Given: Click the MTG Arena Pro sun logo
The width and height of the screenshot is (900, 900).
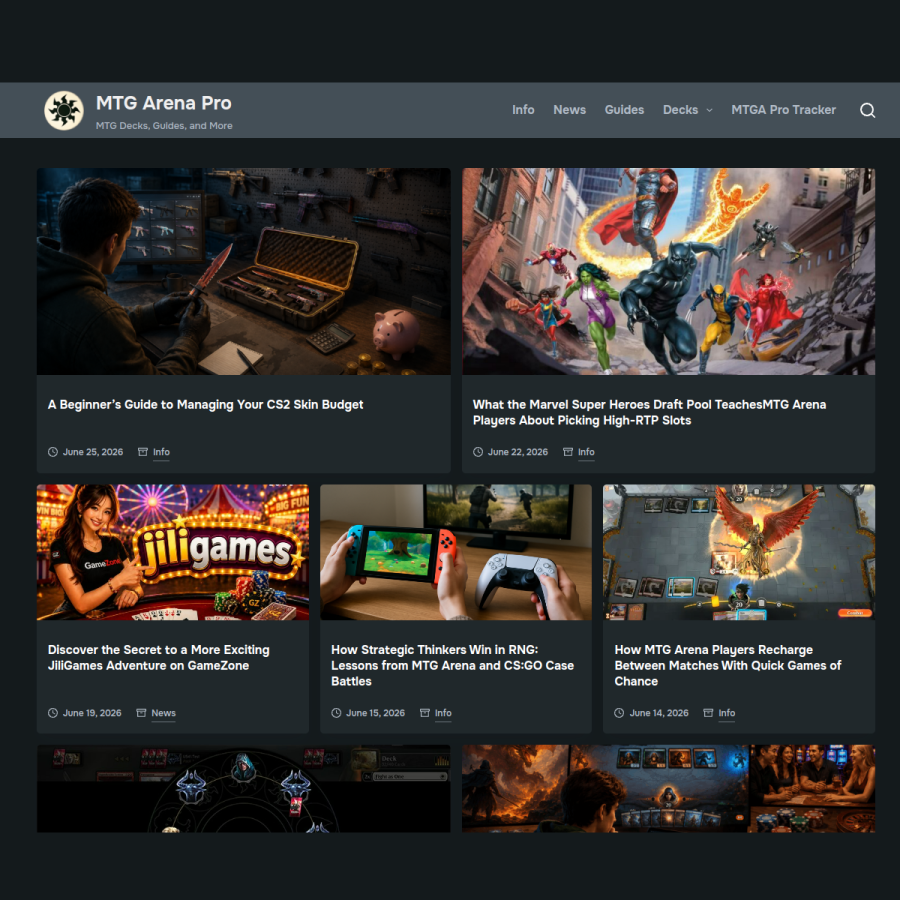Looking at the screenshot, I should point(64,110).
